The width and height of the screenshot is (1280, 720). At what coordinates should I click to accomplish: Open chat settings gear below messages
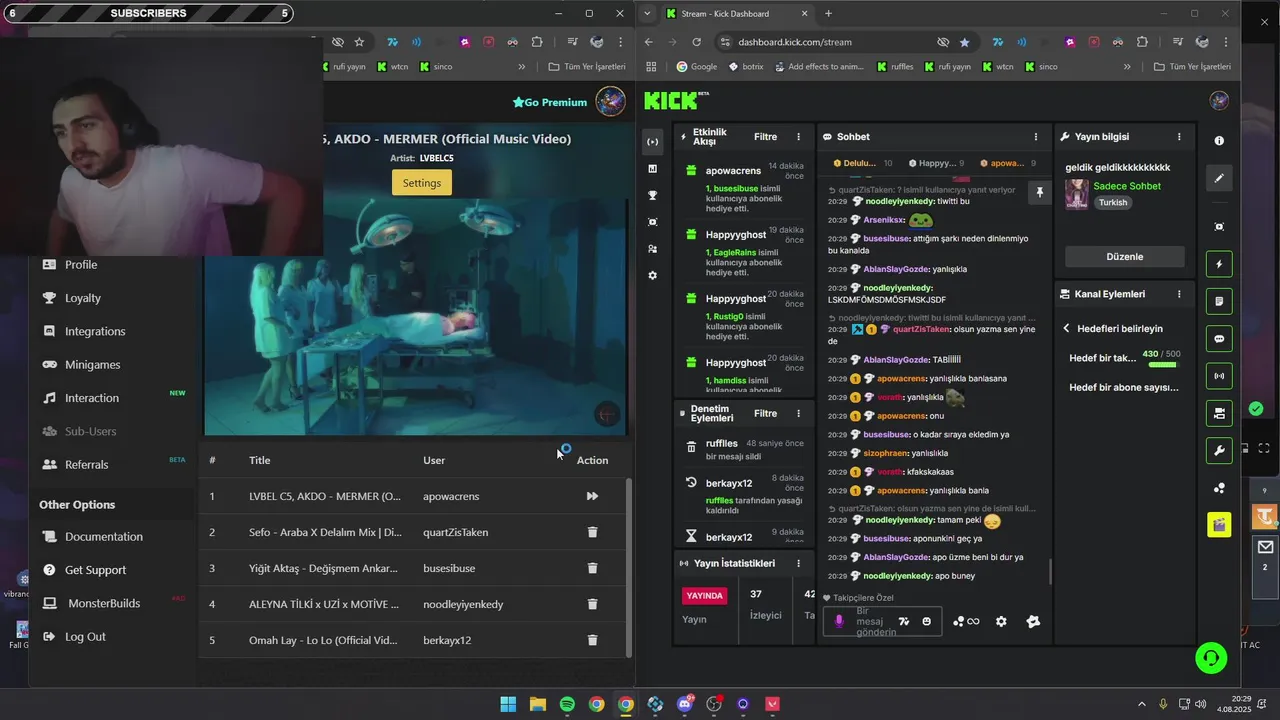[1001, 621]
